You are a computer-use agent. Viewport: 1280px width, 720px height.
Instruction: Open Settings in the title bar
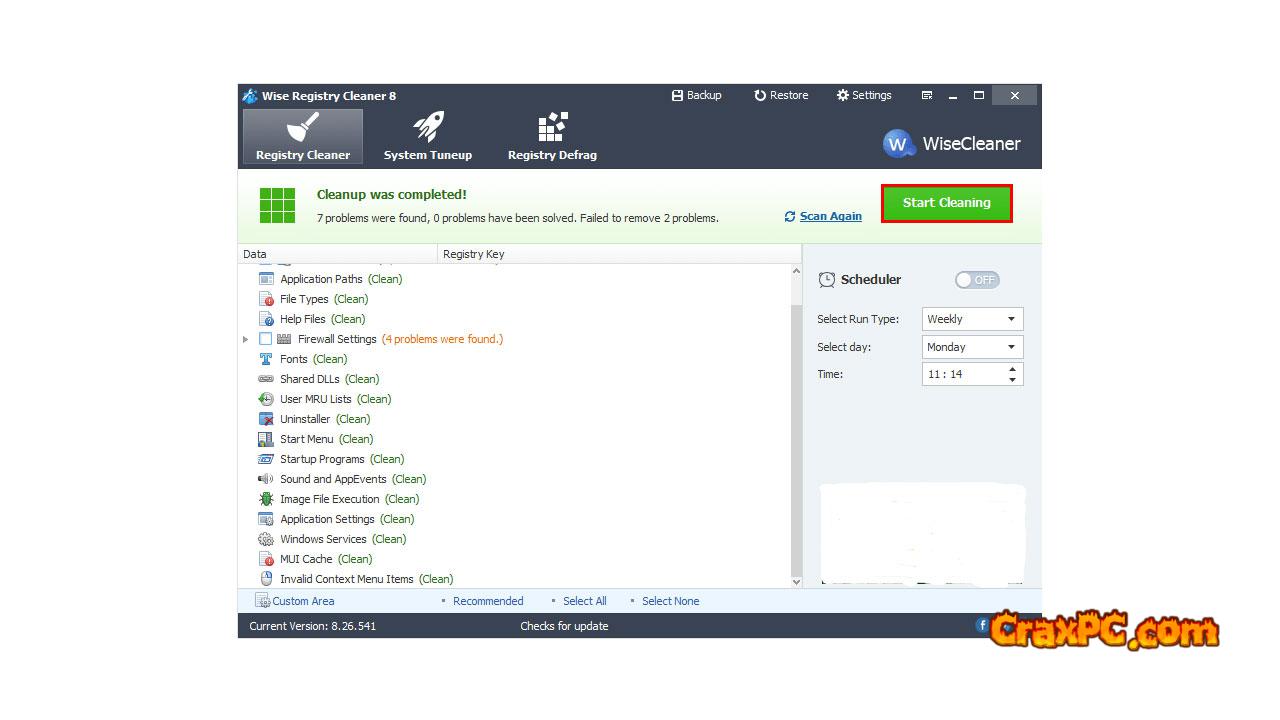point(864,96)
